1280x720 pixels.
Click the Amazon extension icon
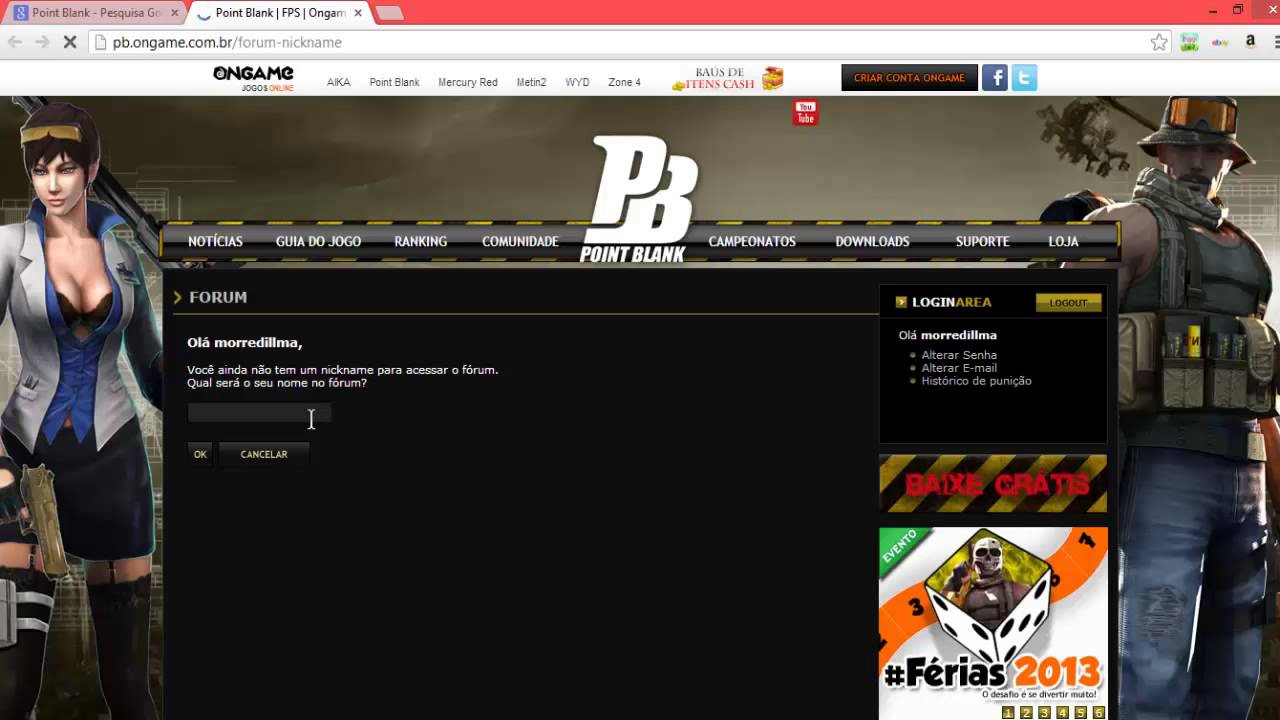tap(1250, 42)
